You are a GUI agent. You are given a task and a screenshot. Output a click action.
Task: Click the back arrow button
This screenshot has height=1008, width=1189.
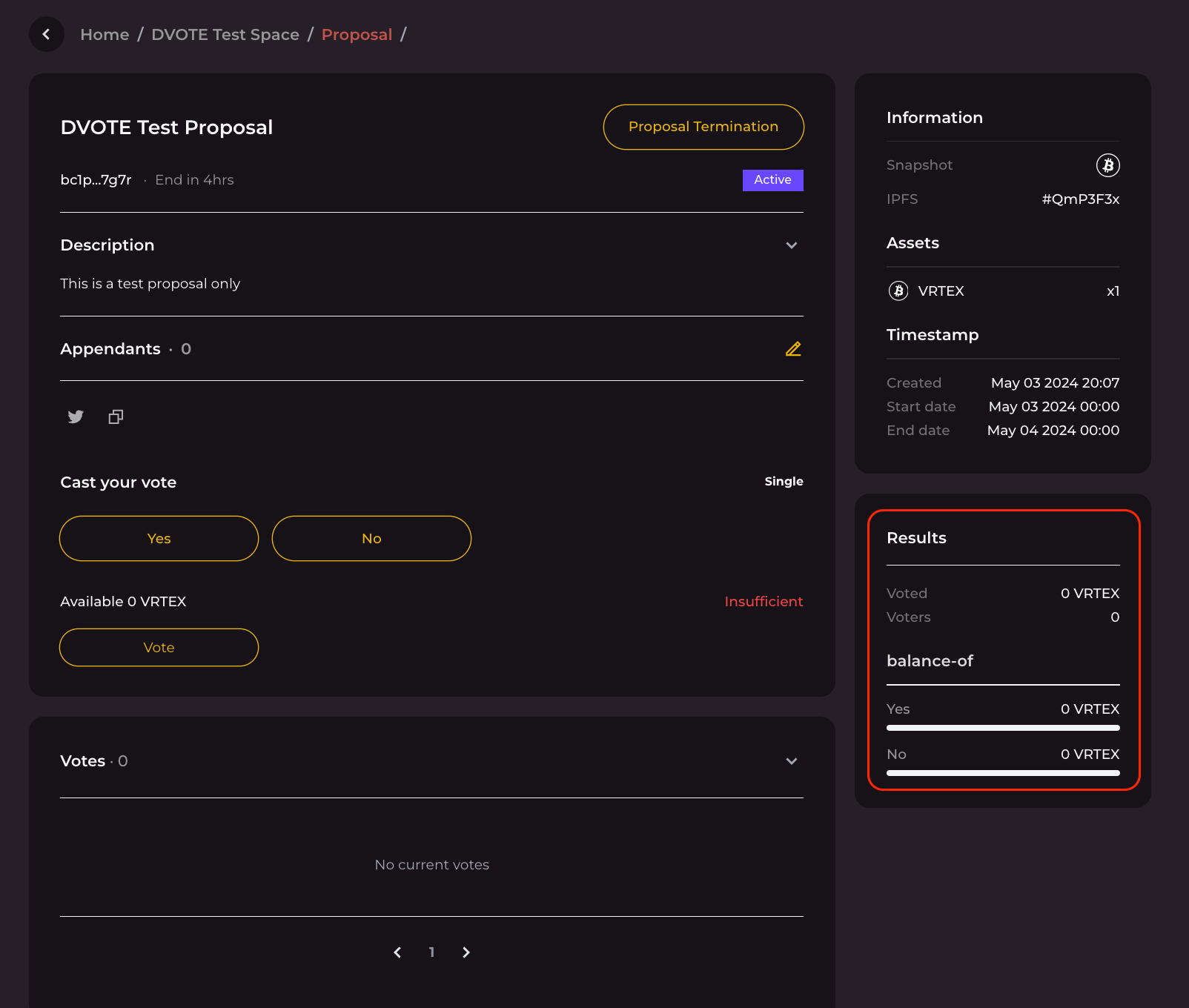point(47,34)
